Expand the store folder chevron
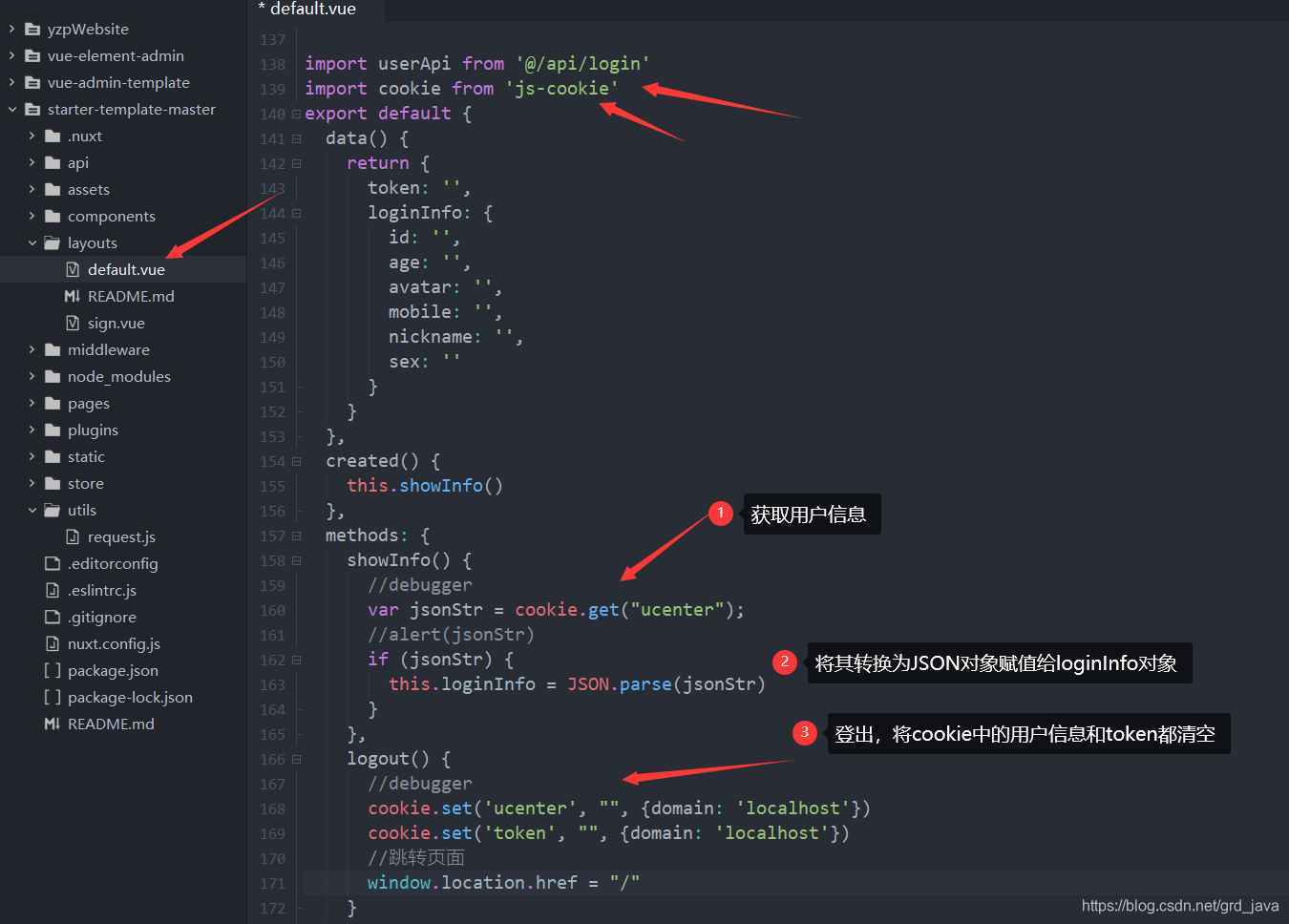 (x=32, y=483)
